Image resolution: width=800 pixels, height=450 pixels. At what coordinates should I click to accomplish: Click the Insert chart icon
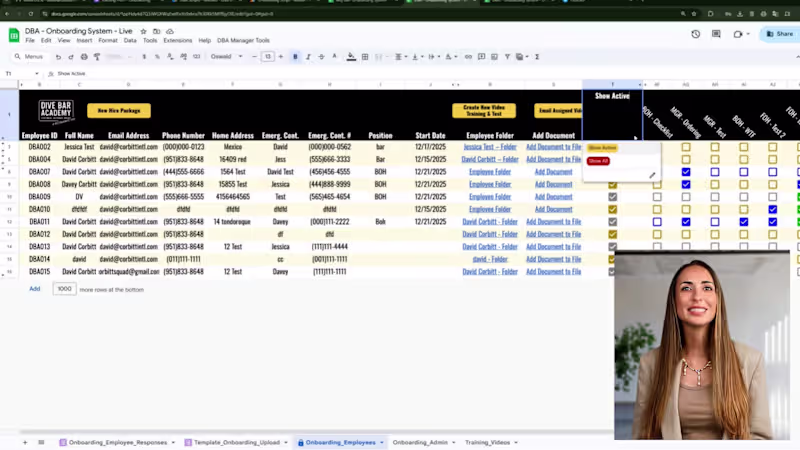[x=494, y=57]
